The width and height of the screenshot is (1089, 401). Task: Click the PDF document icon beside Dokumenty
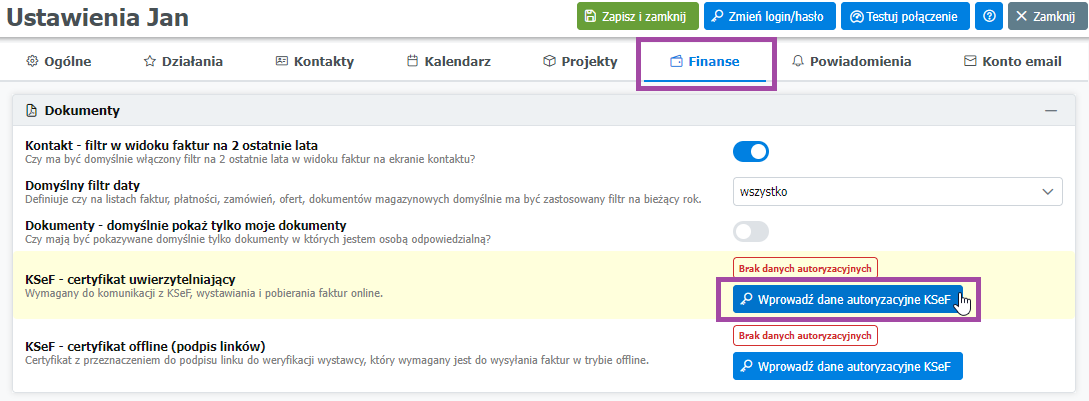[x=31, y=111]
